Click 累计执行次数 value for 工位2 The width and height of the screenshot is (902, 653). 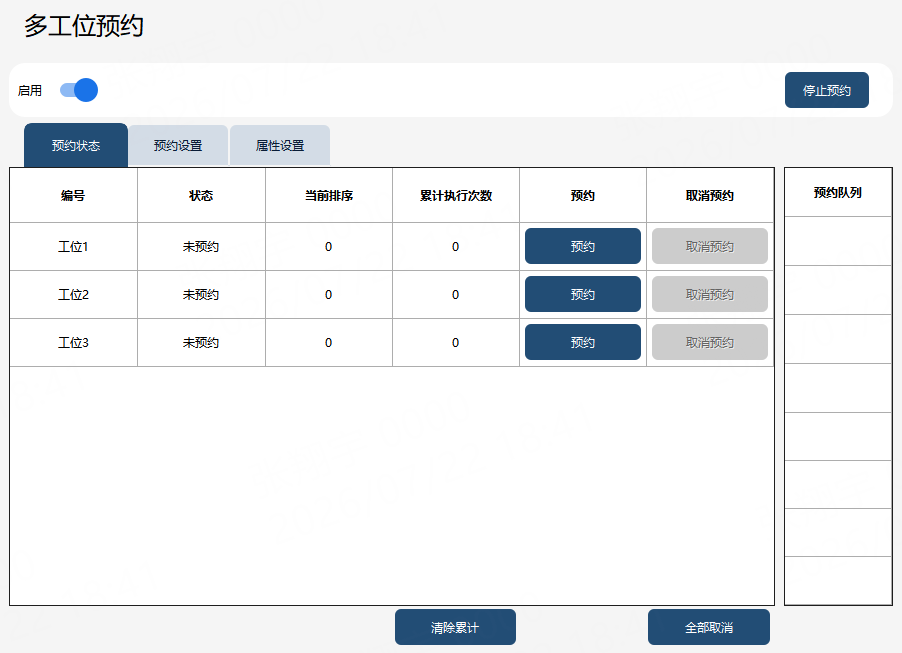[456, 295]
